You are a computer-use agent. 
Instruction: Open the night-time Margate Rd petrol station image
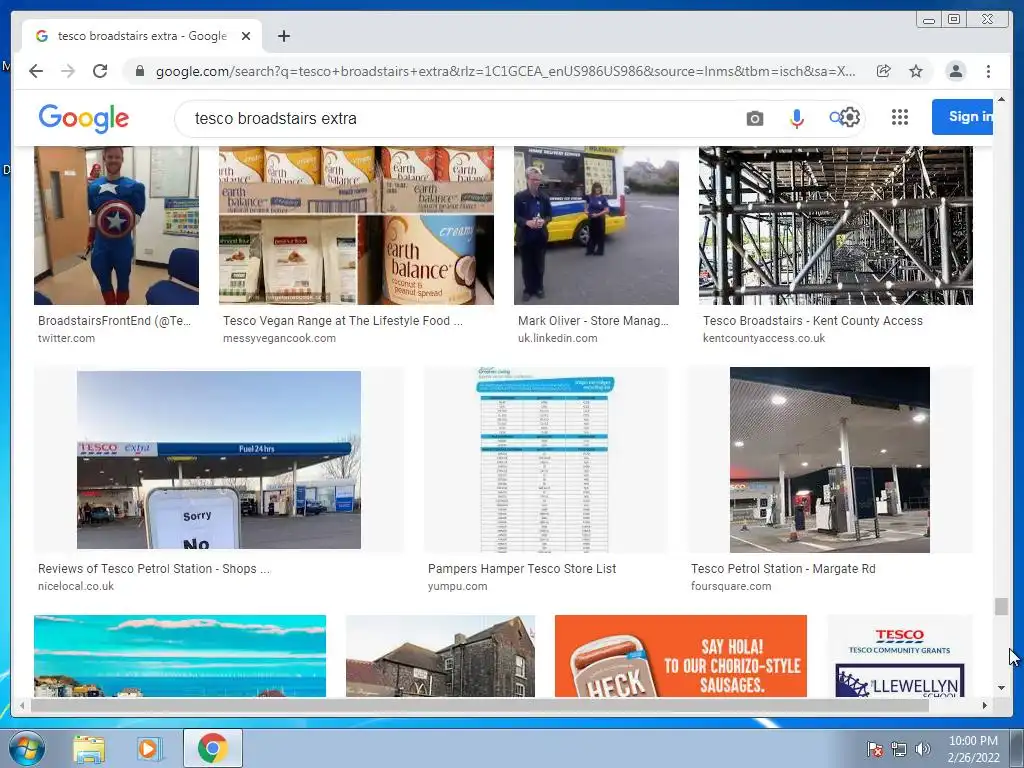(830, 460)
